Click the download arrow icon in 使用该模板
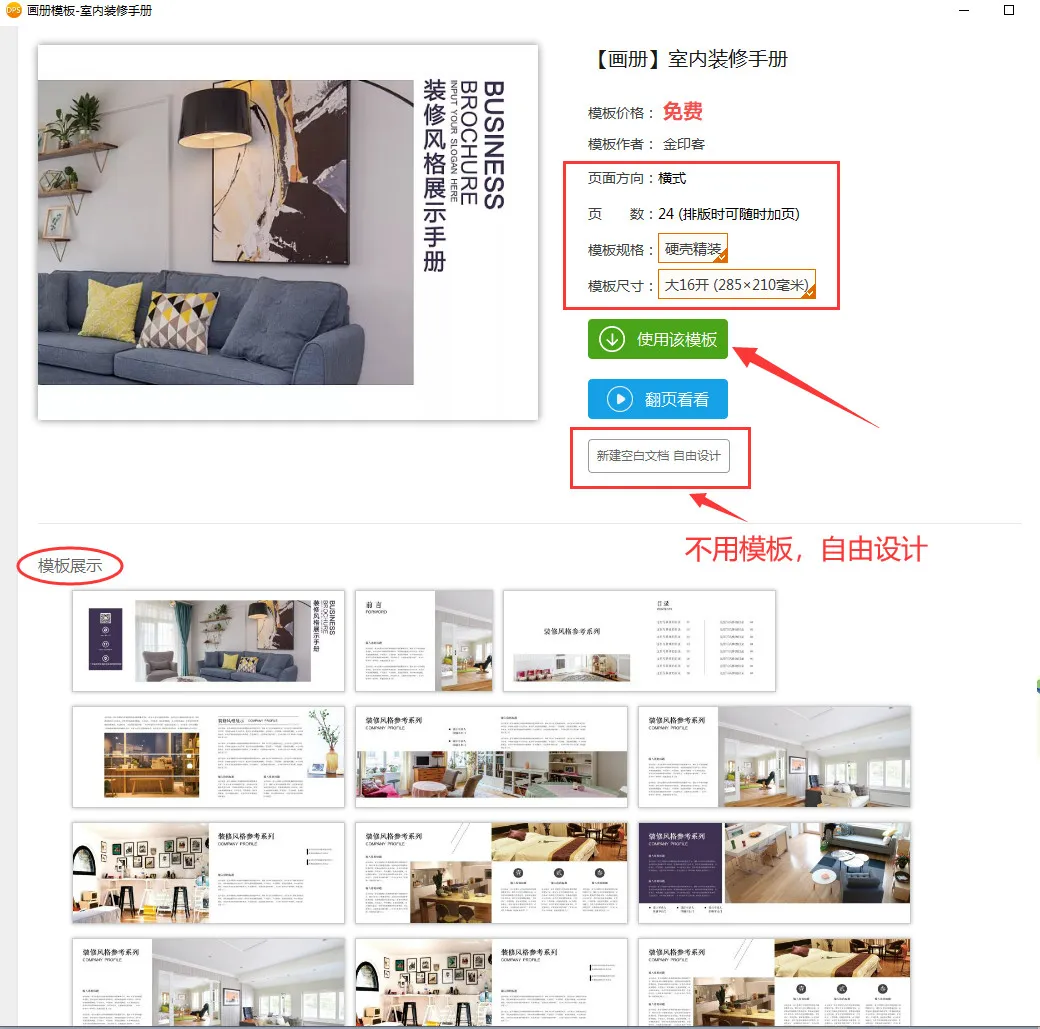Viewport: 1040px width, 1029px height. (612, 339)
